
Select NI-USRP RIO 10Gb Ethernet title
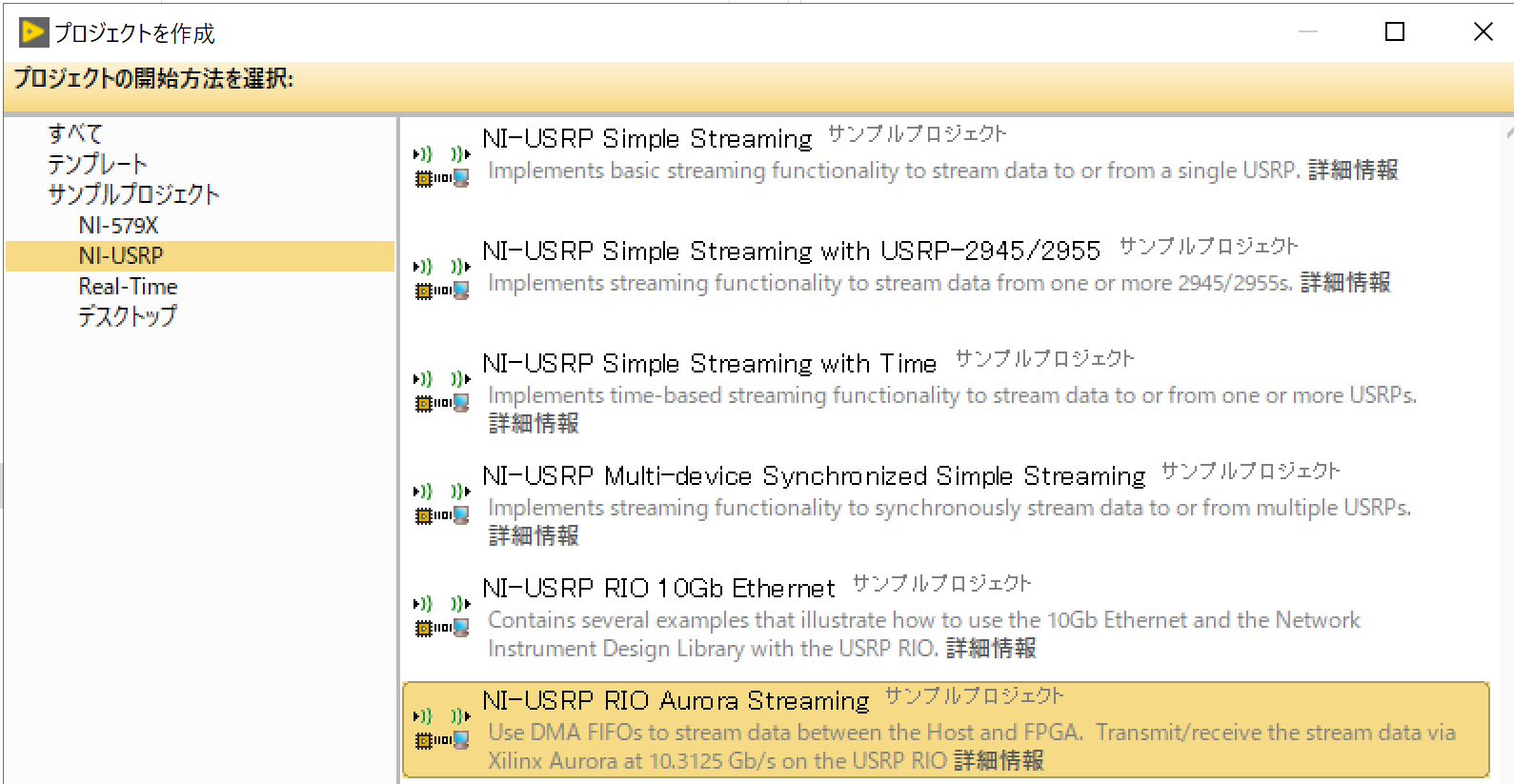point(659,589)
